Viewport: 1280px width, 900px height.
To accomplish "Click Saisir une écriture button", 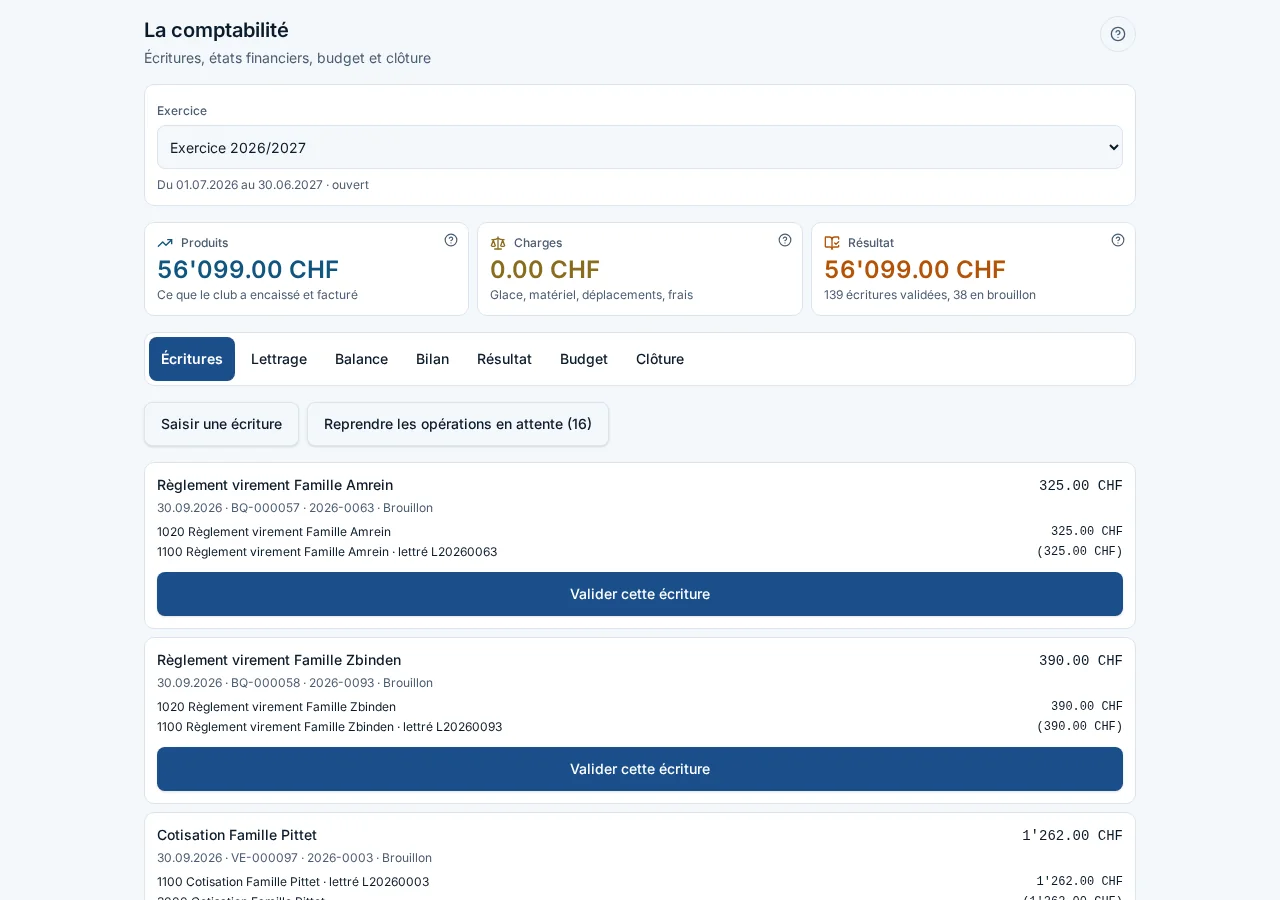I will click(x=221, y=424).
